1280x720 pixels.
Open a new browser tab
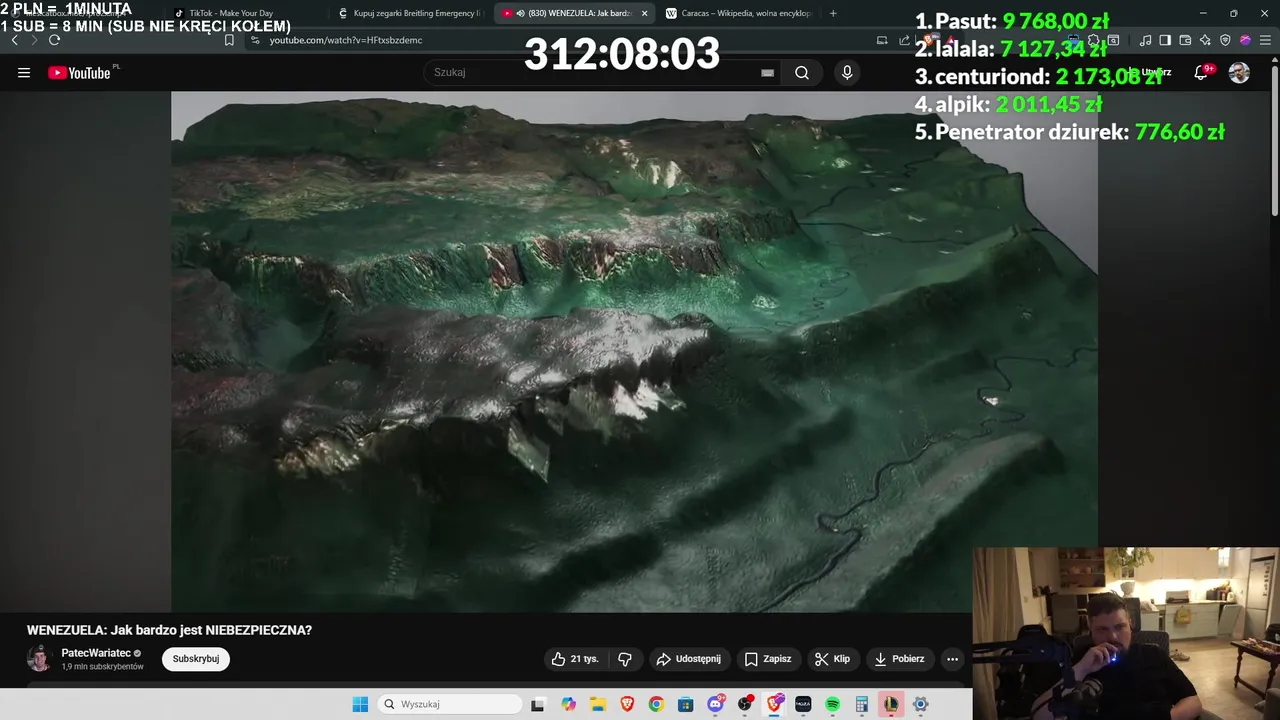pos(833,13)
